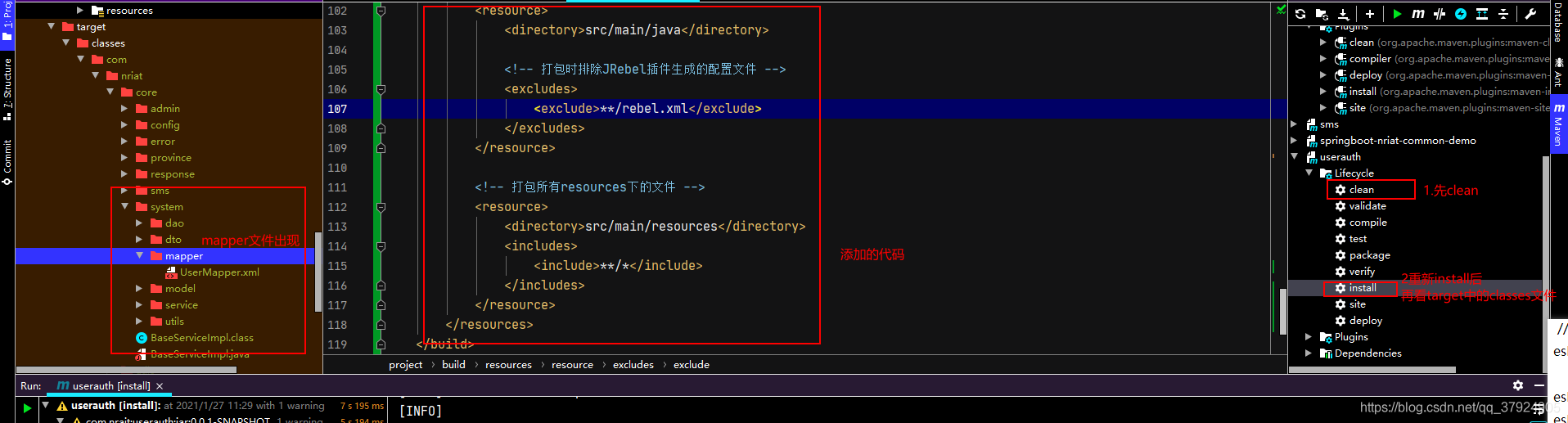Generate sources and update folders icon
The height and width of the screenshot is (423, 1568).
pyautogui.click(x=1322, y=14)
